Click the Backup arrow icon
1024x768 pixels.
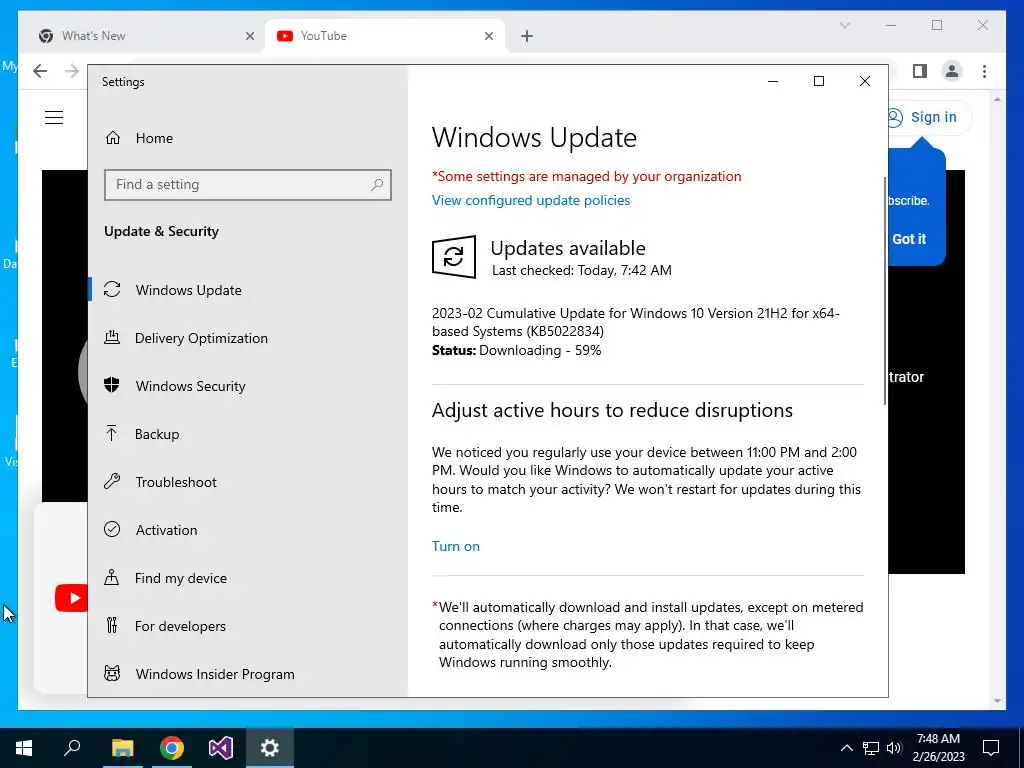pyautogui.click(x=112, y=433)
